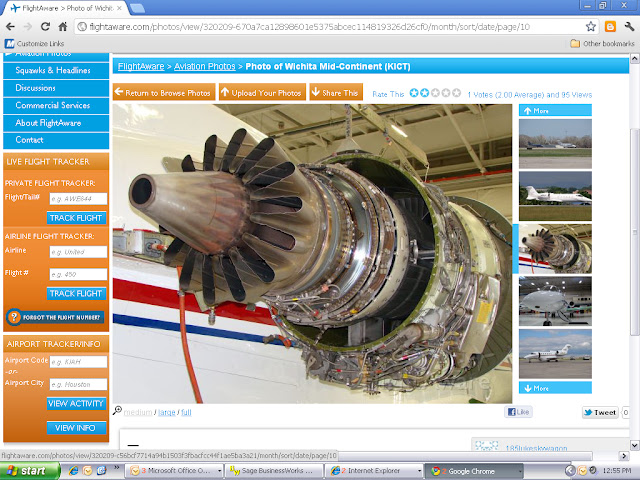Image resolution: width=640 pixels, height=480 pixels.
Task: Open the jet engine thumbnail
Action: tap(555, 249)
